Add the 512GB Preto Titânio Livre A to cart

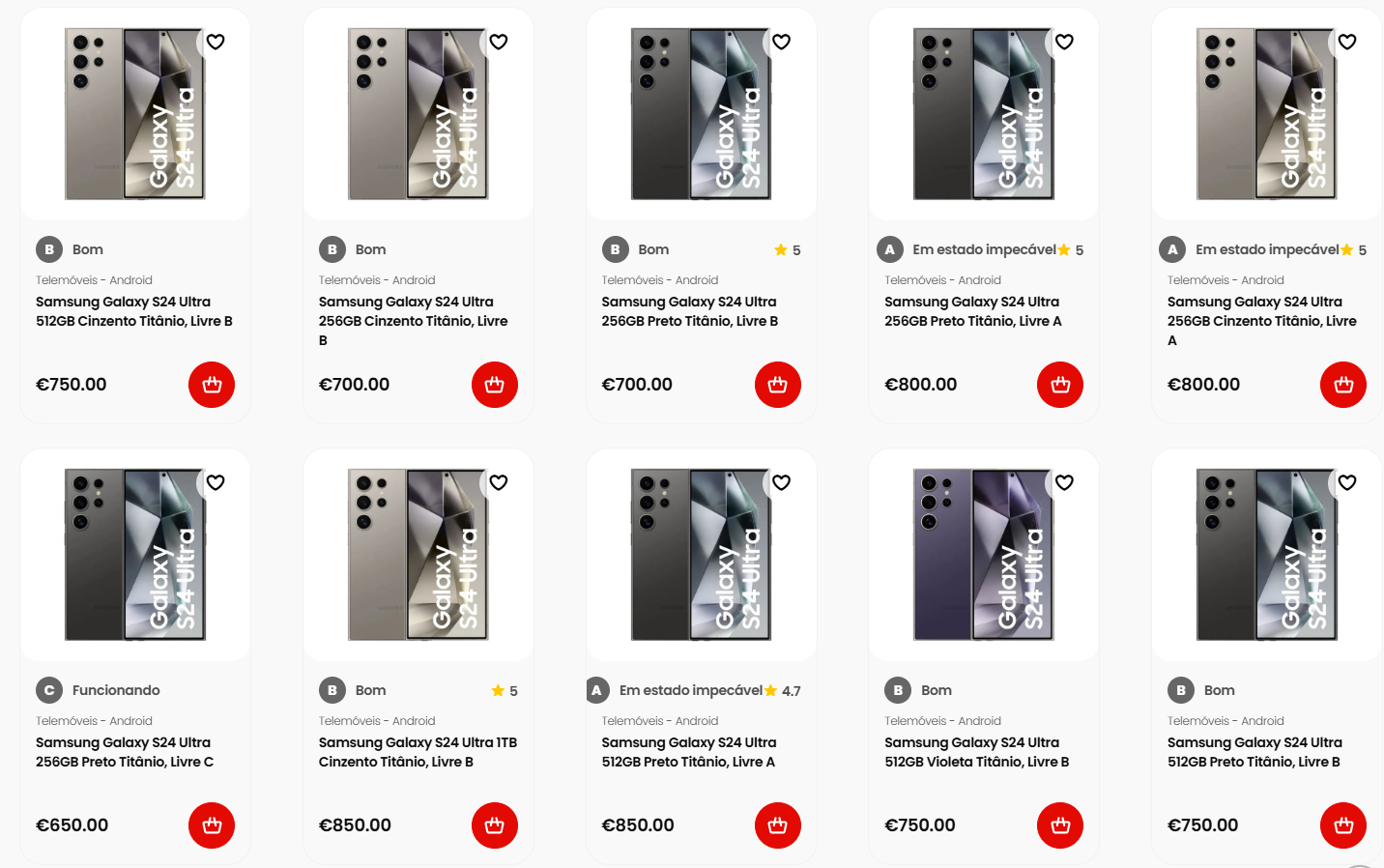(778, 825)
